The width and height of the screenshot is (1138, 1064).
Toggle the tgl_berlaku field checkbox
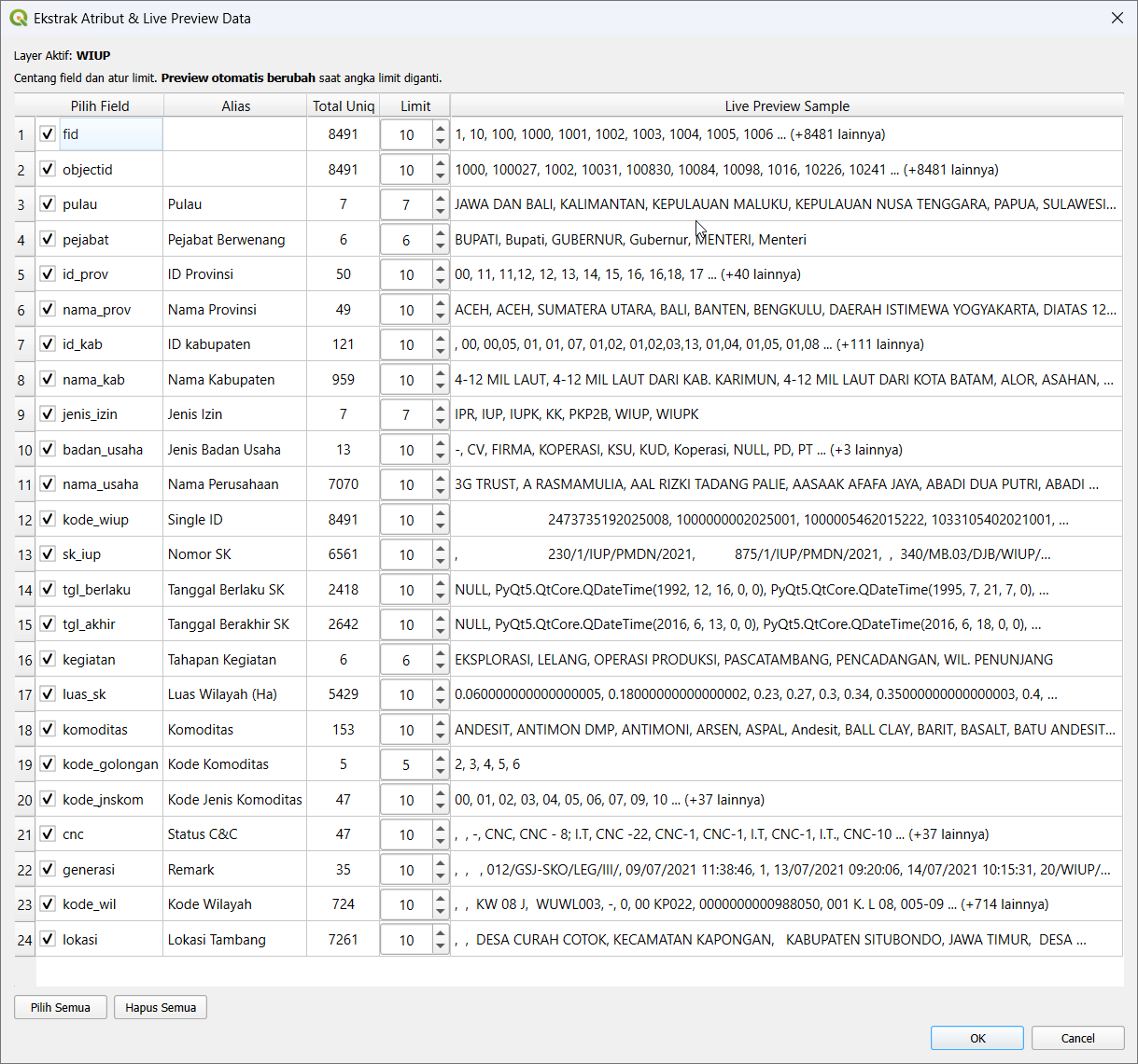[x=48, y=590]
